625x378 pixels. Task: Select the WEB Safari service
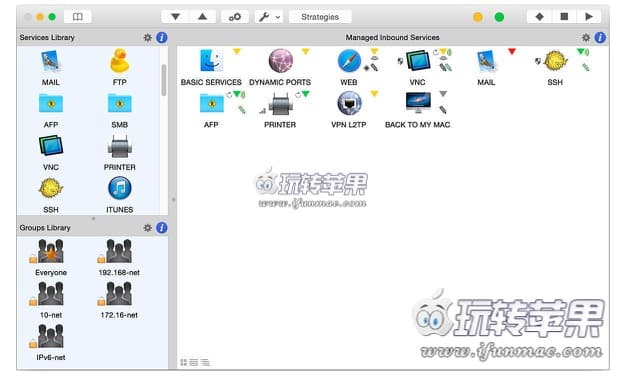pos(349,61)
